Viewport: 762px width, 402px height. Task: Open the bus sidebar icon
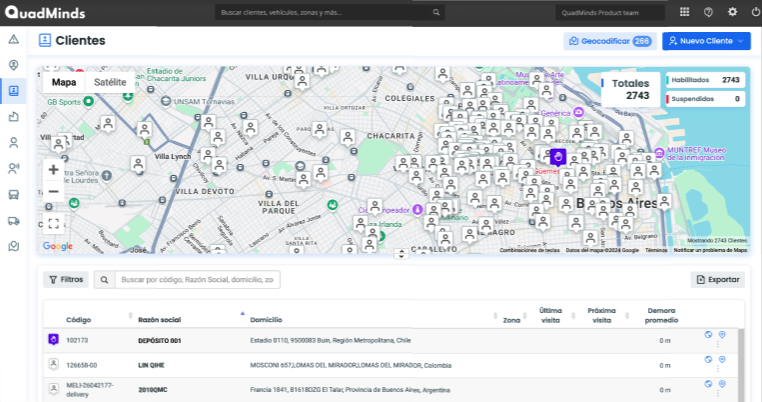(14, 195)
